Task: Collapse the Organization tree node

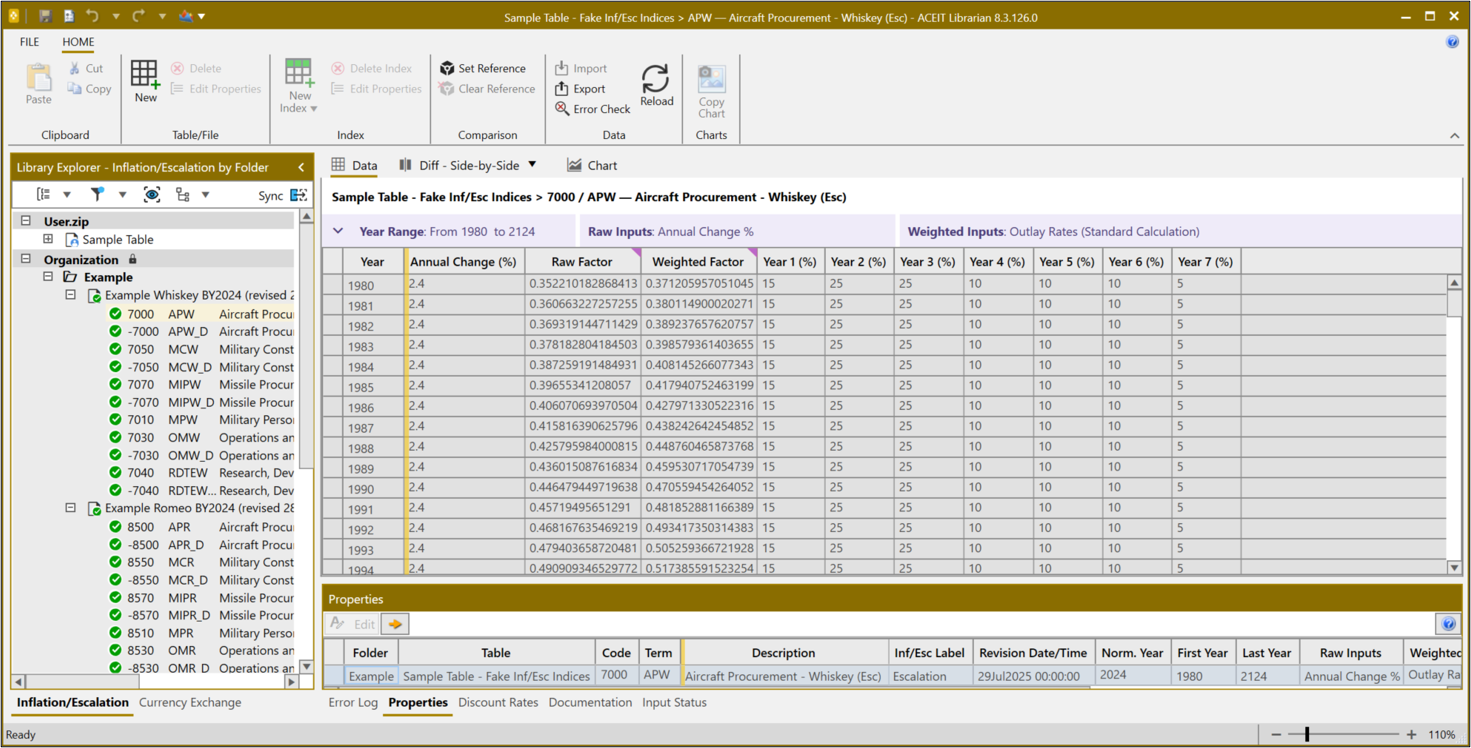Action: [26, 259]
